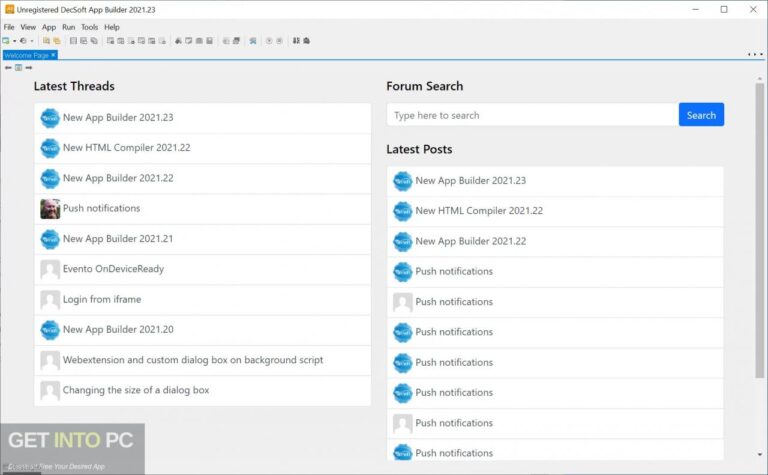
Task: Click avatar beside 'New HTML Compiler 2021.22' in Latest Posts
Action: point(403,211)
